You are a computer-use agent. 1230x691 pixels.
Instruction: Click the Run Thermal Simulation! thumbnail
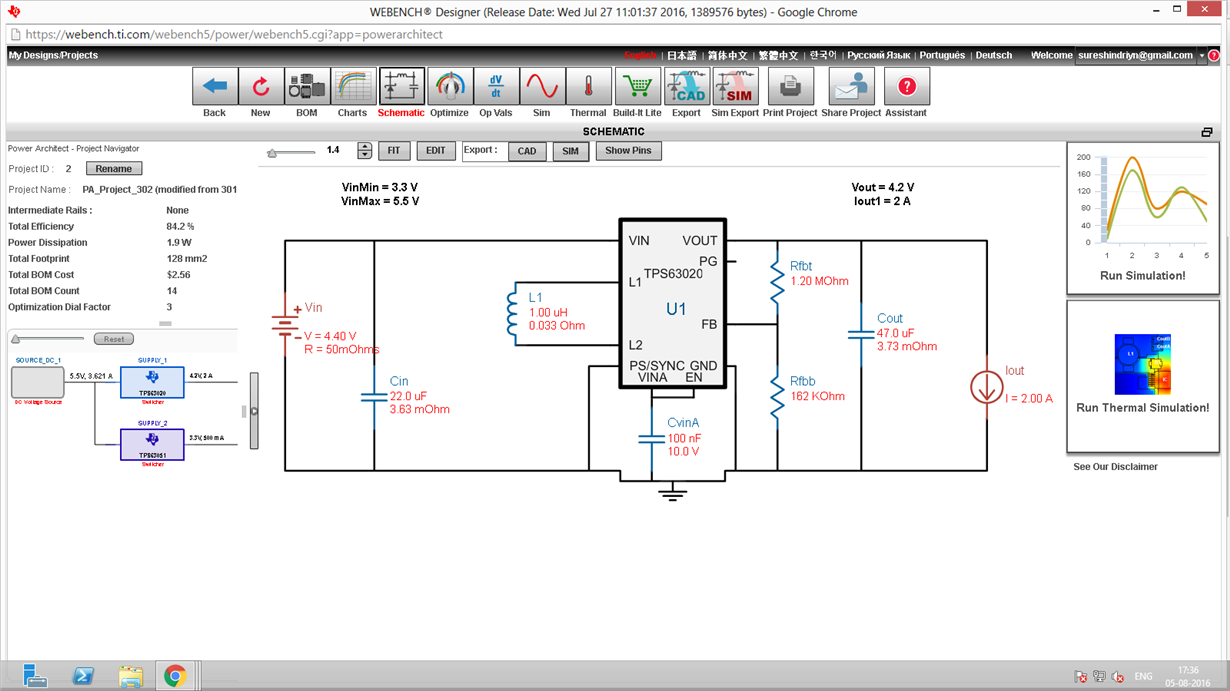tap(1142, 375)
